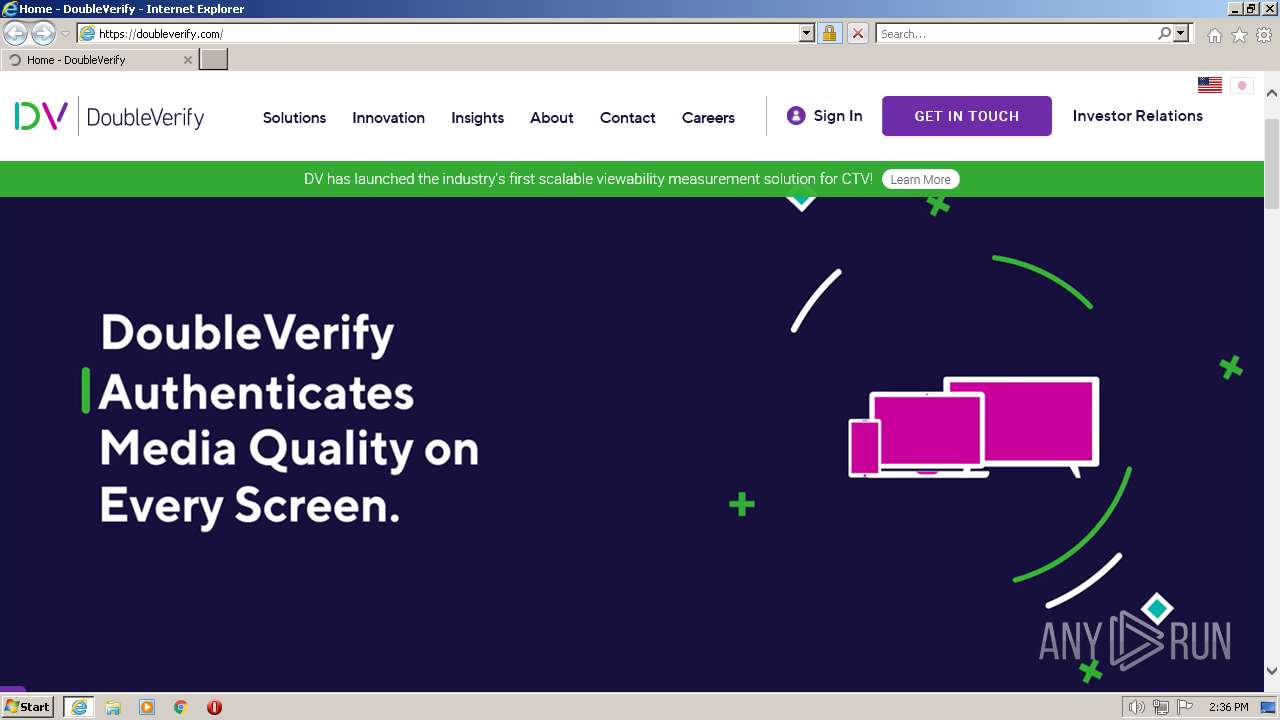Open the About menu
This screenshot has width=1280, height=720.
552,118
